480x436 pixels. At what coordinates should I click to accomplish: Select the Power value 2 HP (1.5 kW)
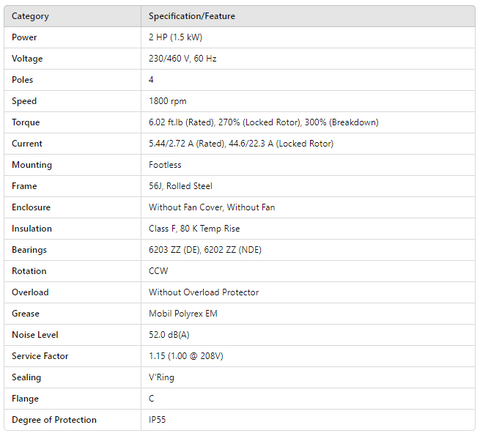(x=175, y=37)
